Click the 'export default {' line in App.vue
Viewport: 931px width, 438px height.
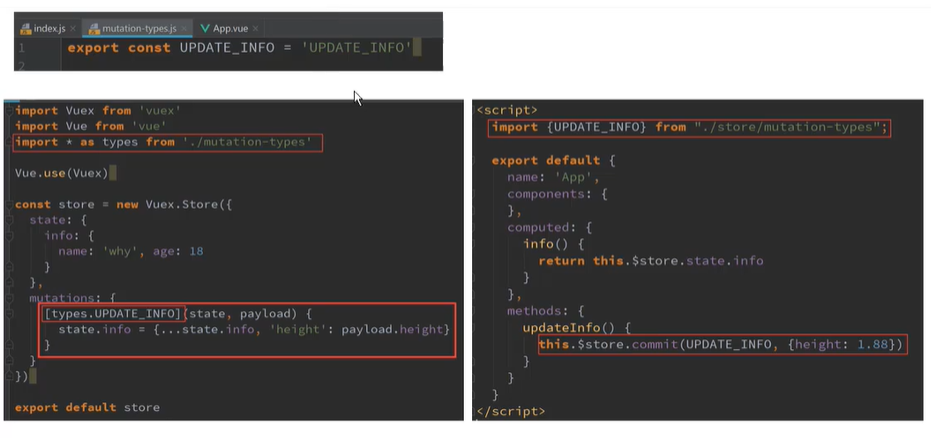[553, 161]
